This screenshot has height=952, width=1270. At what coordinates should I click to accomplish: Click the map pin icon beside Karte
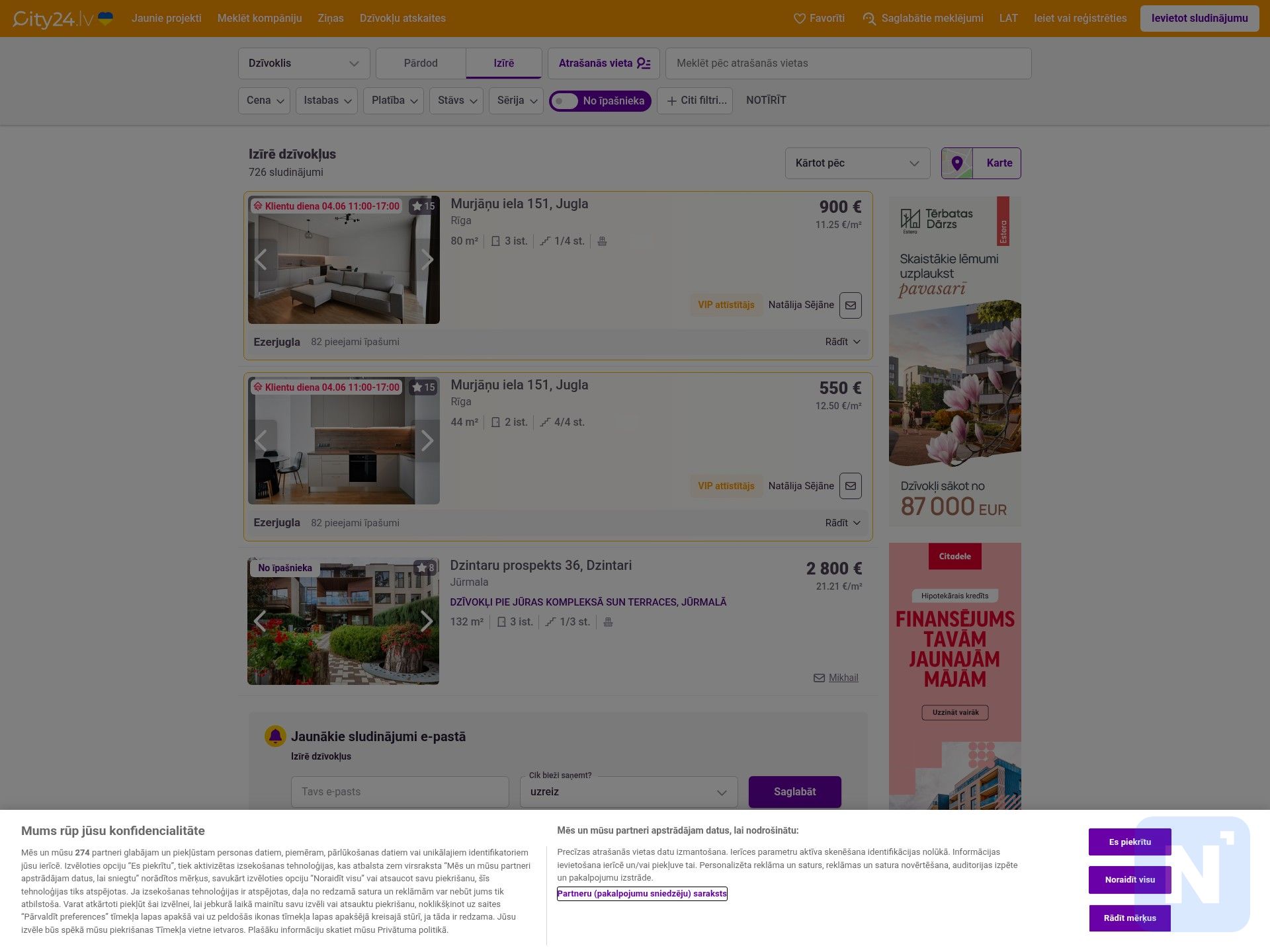point(957,163)
